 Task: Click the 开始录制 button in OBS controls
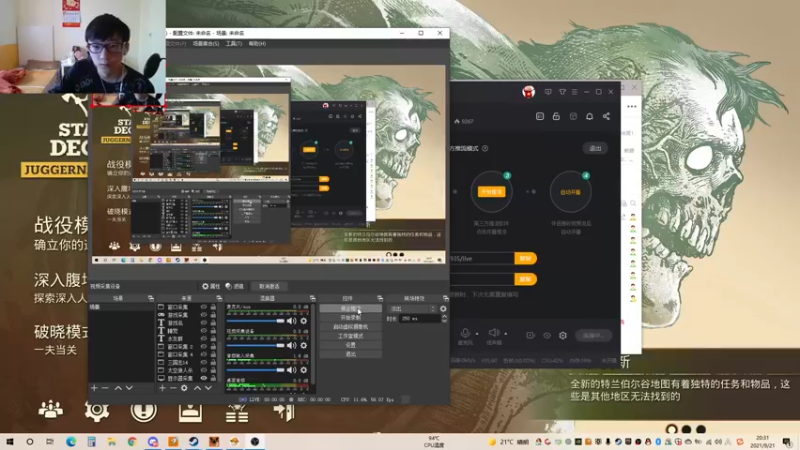point(351,317)
